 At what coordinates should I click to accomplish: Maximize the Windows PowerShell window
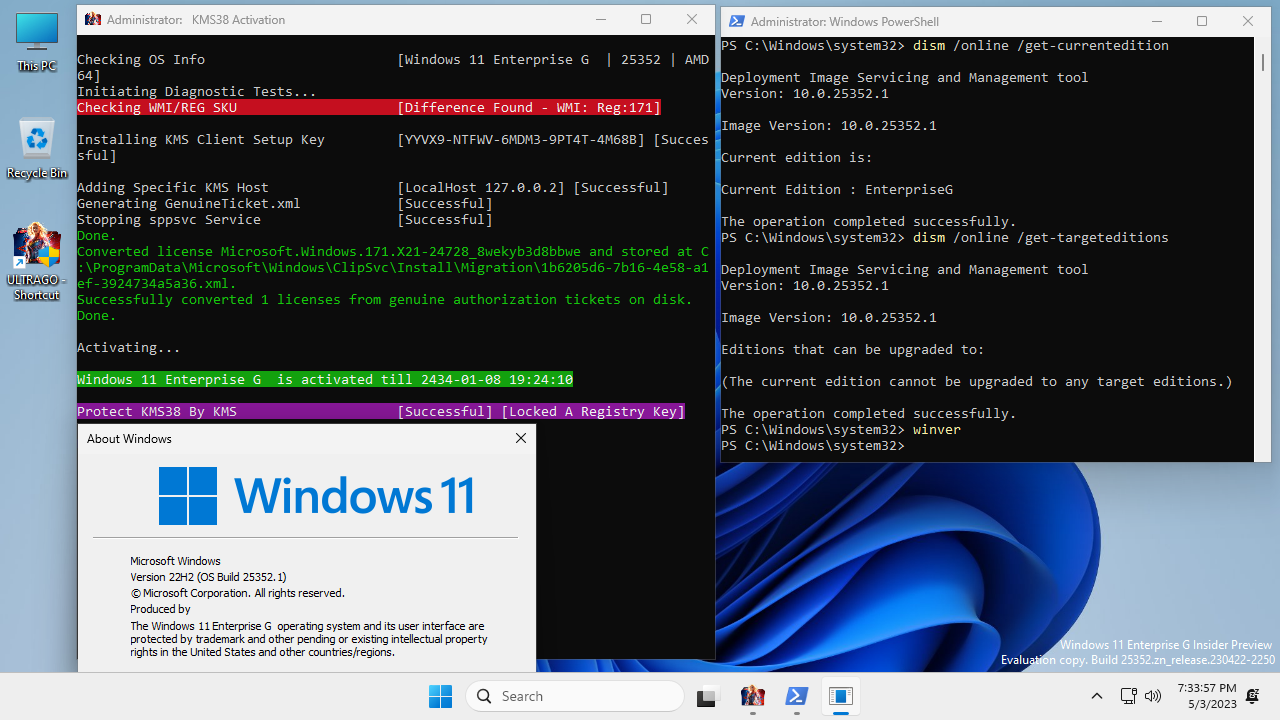[x=1202, y=21]
